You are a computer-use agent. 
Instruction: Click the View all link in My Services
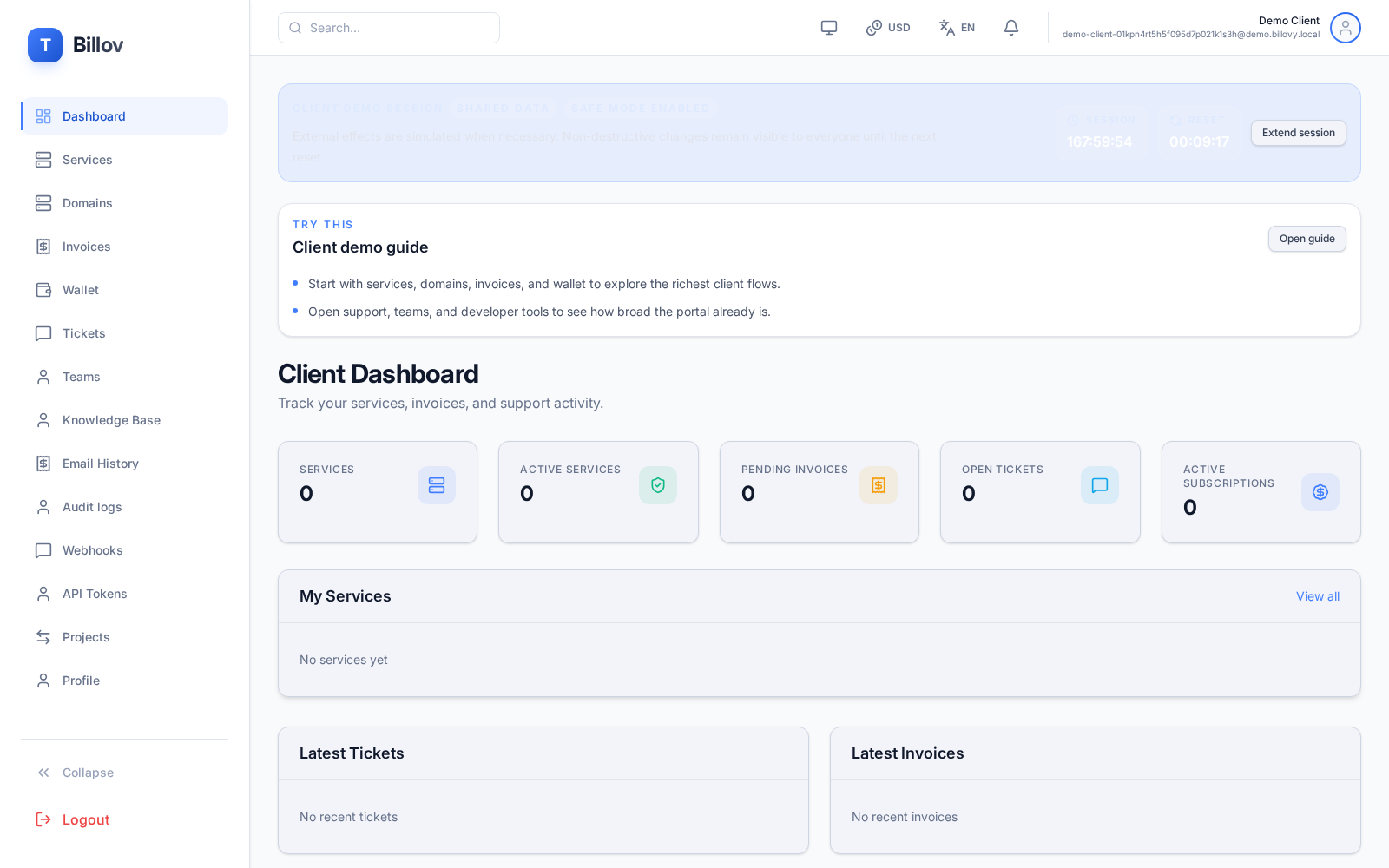(x=1317, y=596)
